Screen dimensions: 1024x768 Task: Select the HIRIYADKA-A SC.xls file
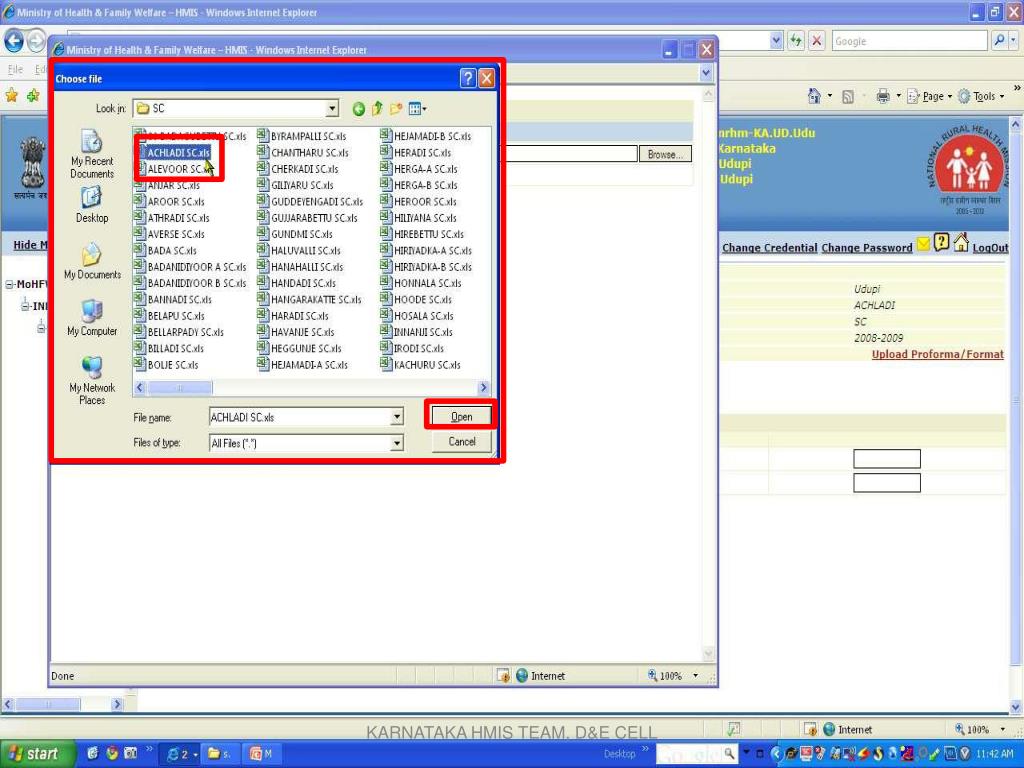426,251
